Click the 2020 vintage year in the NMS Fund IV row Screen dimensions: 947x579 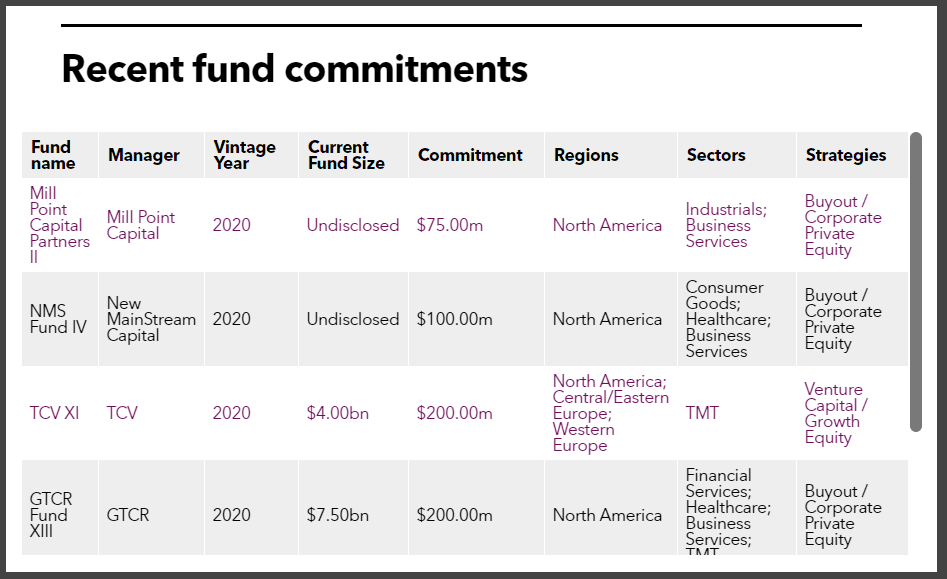pos(231,319)
